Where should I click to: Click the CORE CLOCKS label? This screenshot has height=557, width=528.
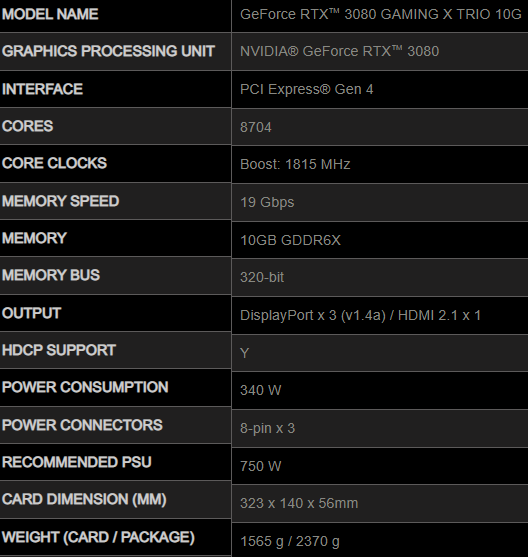pyautogui.click(x=54, y=163)
